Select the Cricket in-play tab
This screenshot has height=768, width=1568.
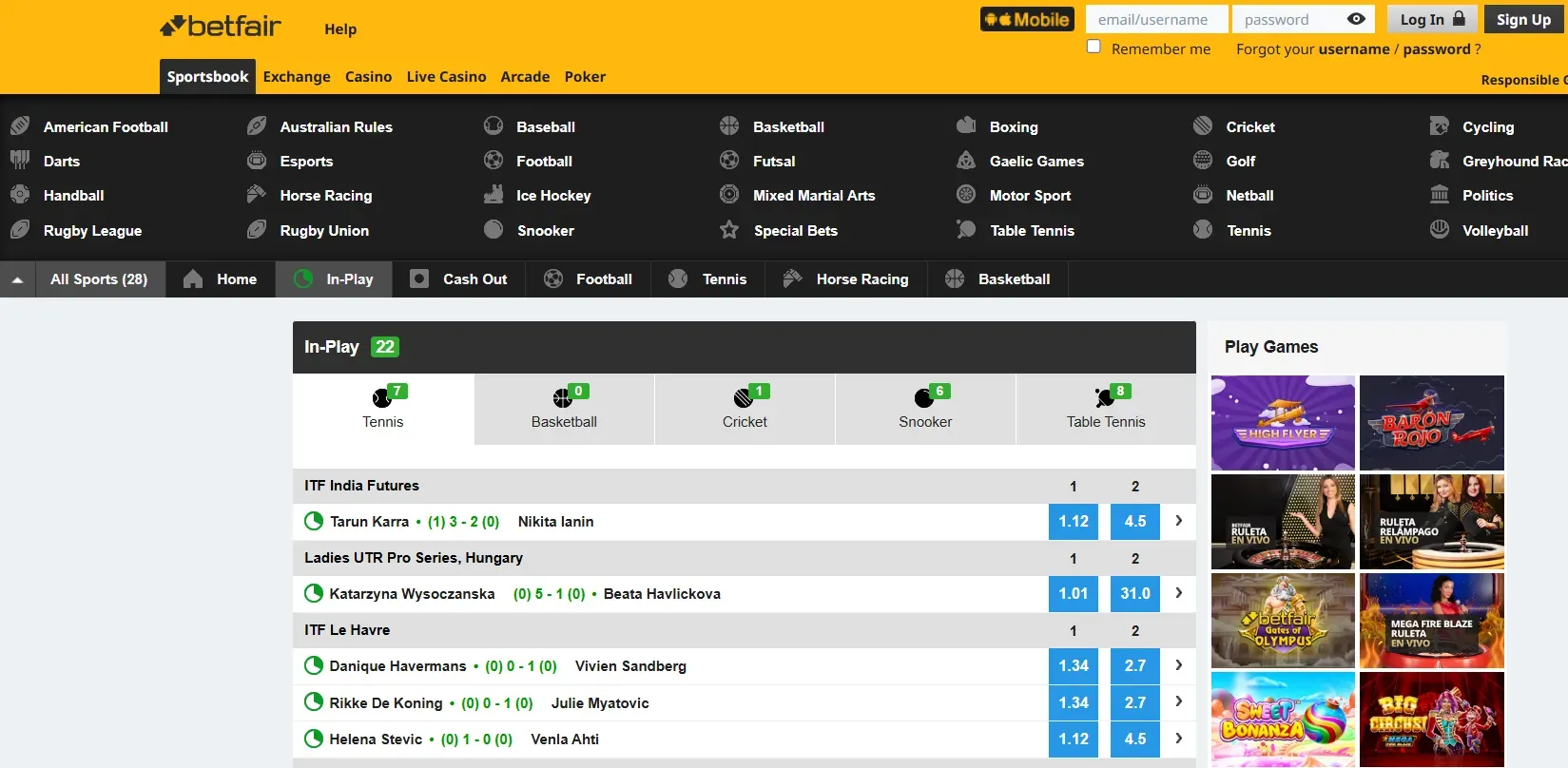[745, 409]
